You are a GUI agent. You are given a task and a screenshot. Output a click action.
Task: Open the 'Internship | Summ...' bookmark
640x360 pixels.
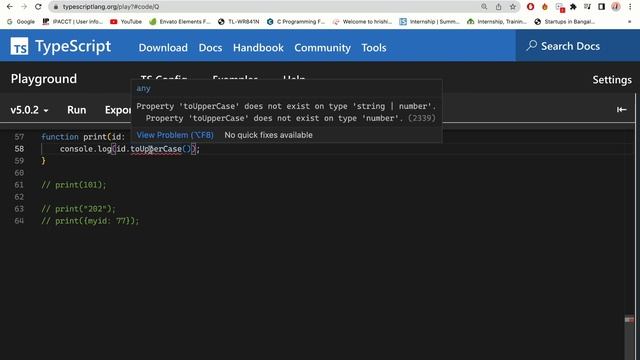coord(429,22)
